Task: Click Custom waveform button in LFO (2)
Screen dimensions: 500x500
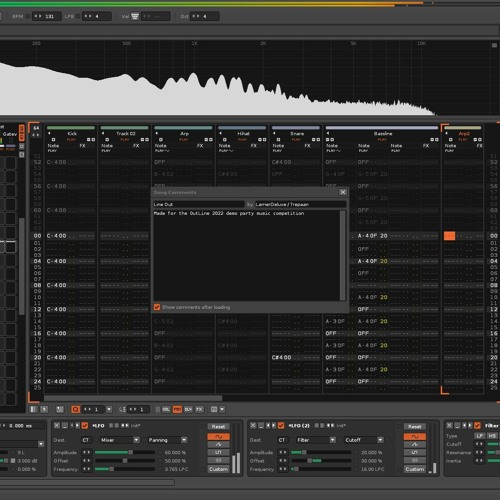Action: pyautogui.click(x=415, y=469)
